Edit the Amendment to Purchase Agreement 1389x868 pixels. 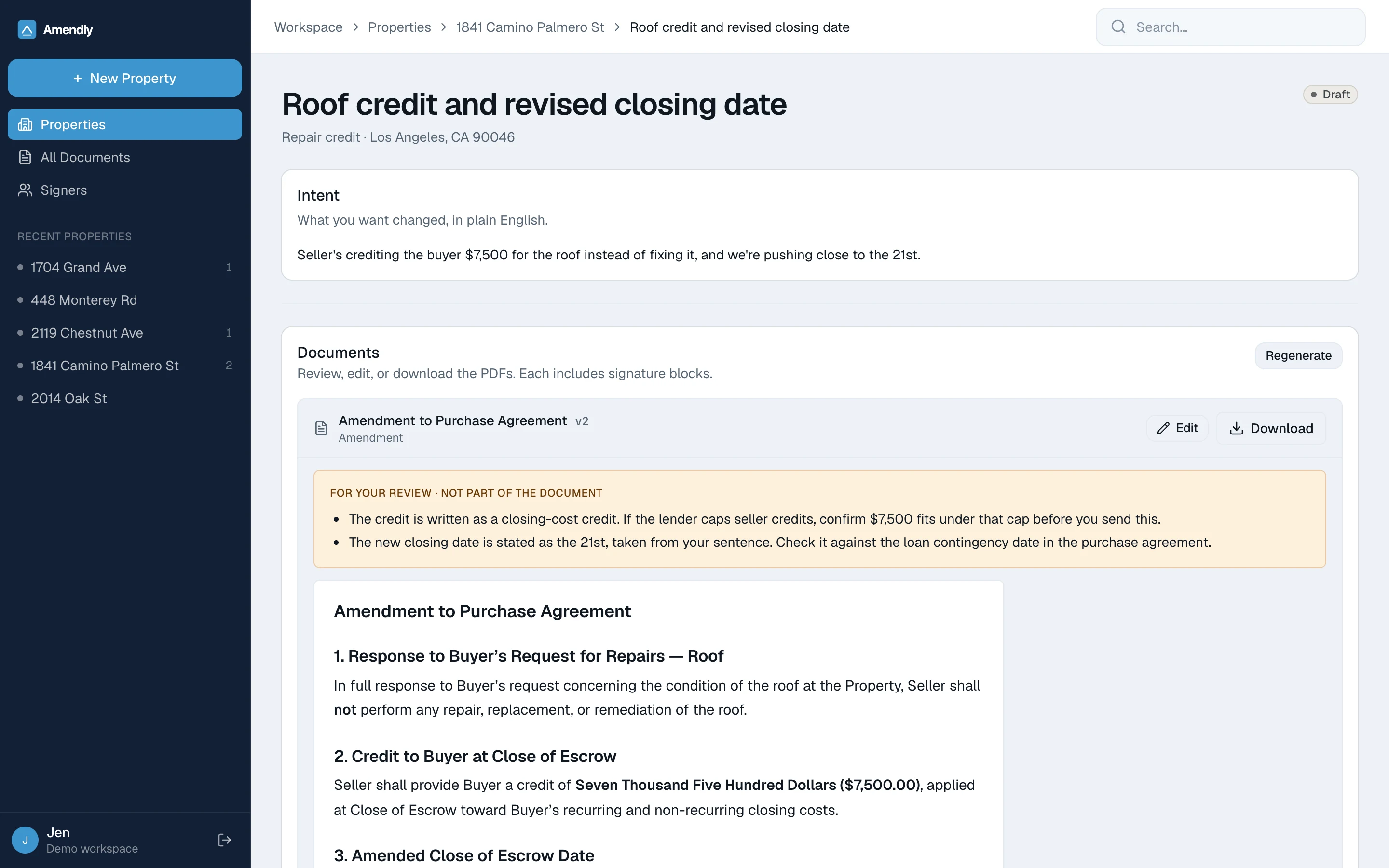point(1177,428)
